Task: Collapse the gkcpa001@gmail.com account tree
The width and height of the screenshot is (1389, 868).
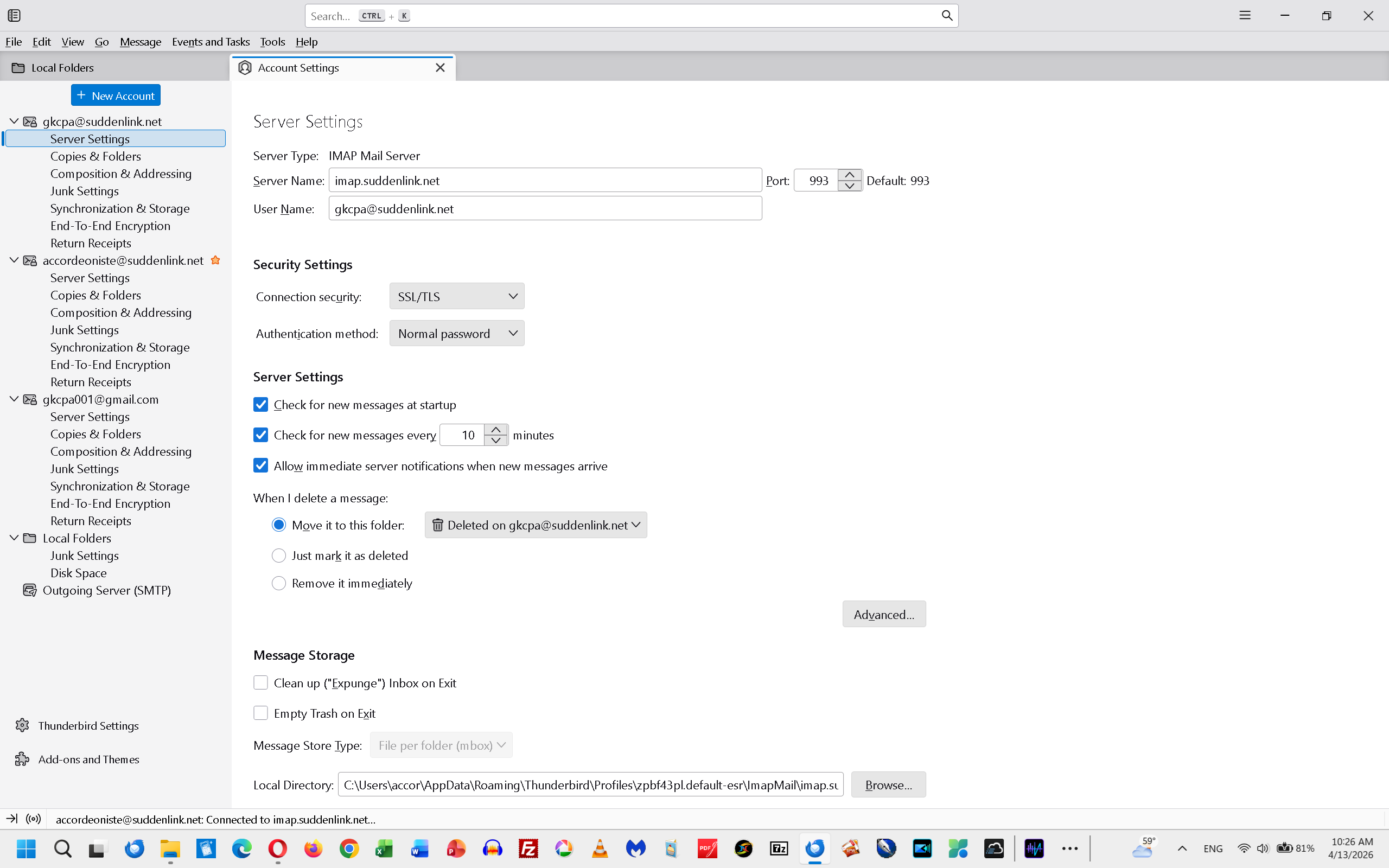Action: (14, 399)
